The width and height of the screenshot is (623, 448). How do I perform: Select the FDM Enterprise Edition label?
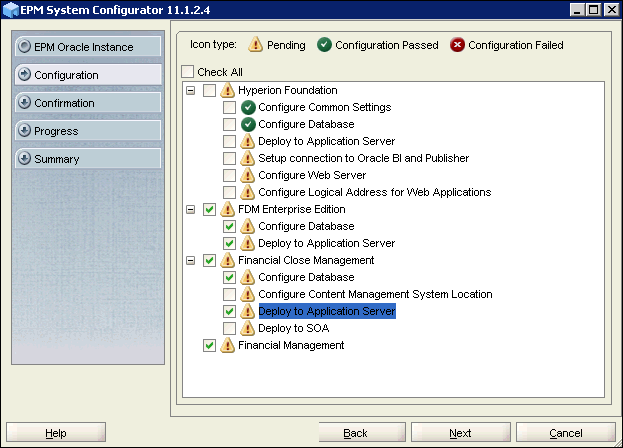(x=292, y=209)
